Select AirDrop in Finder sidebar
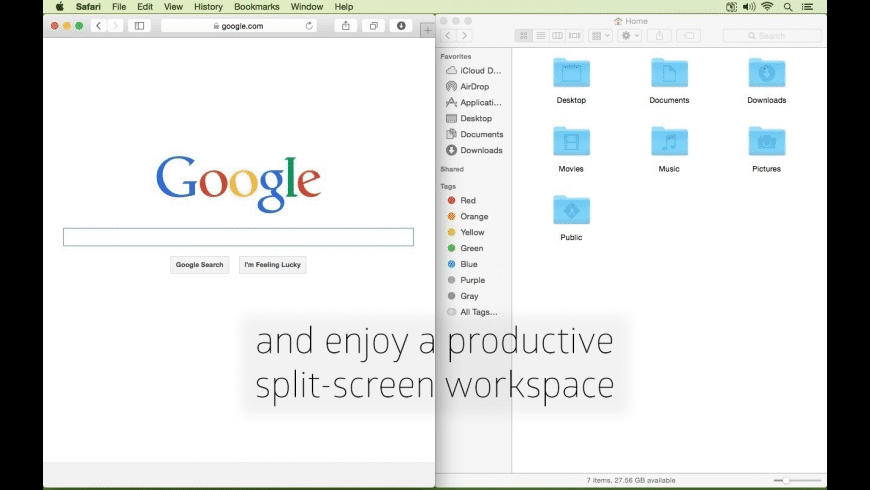The height and width of the screenshot is (490, 870). (x=474, y=87)
